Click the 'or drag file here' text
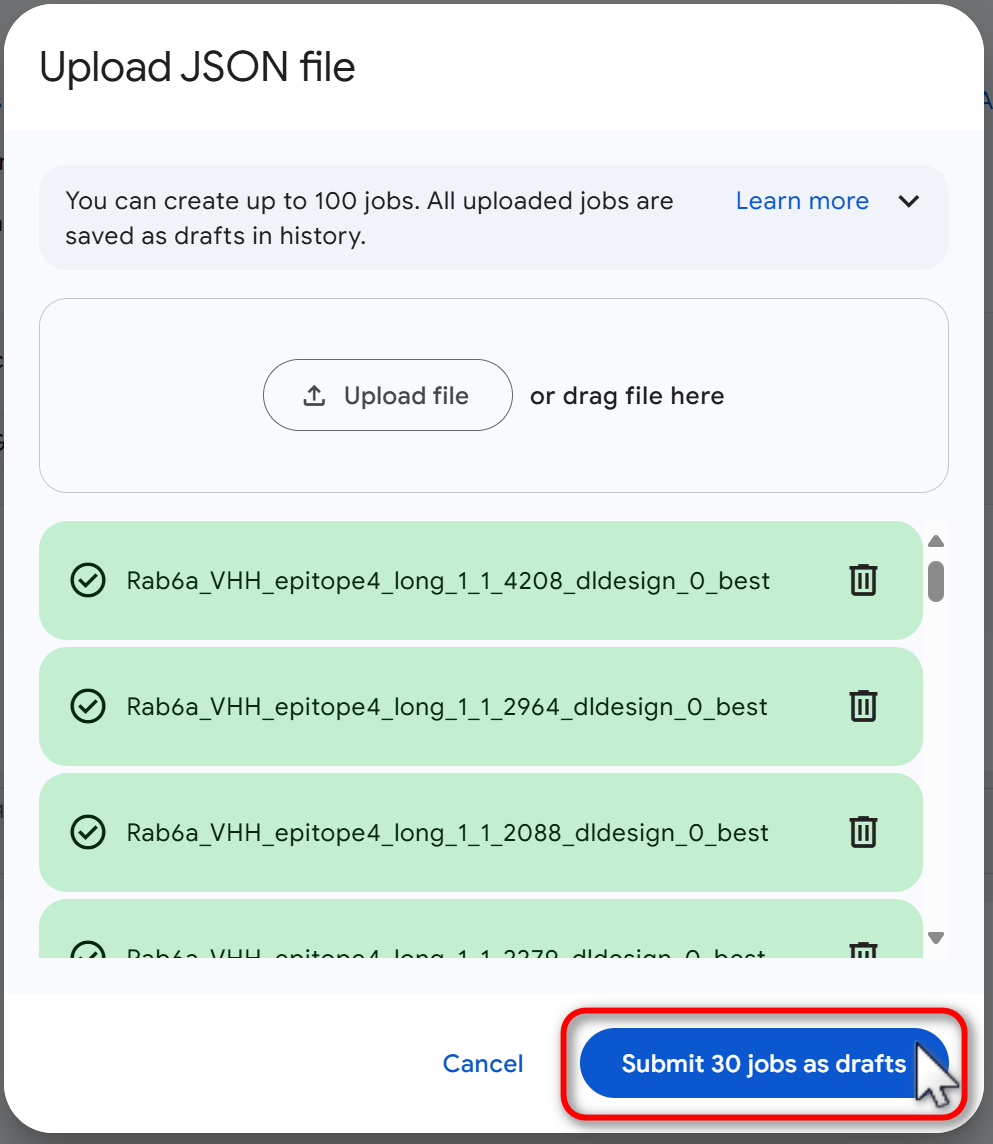This screenshot has width=993, height=1144. tap(627, 395)
